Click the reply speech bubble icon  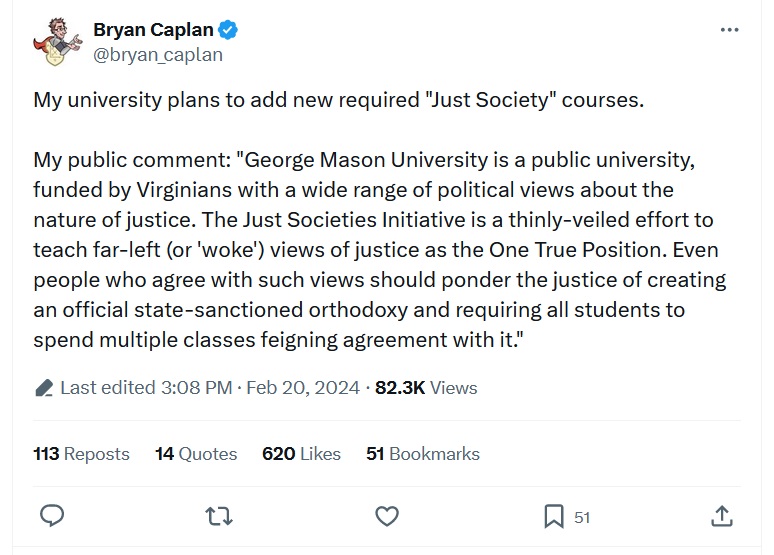tap(52, 516)
